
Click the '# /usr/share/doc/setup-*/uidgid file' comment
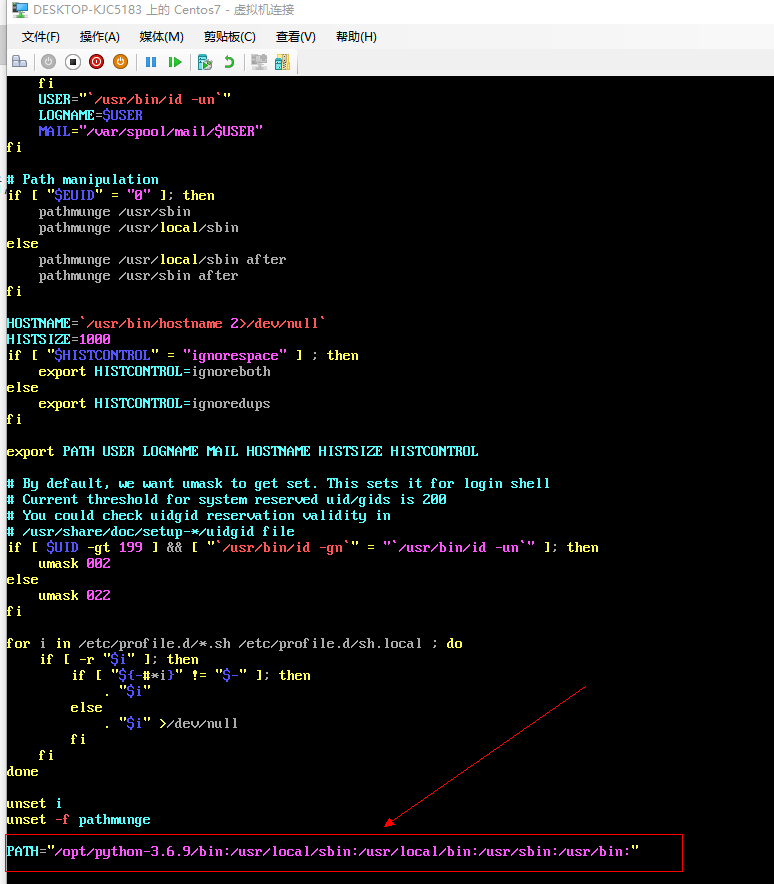click(x=151, y=532)
